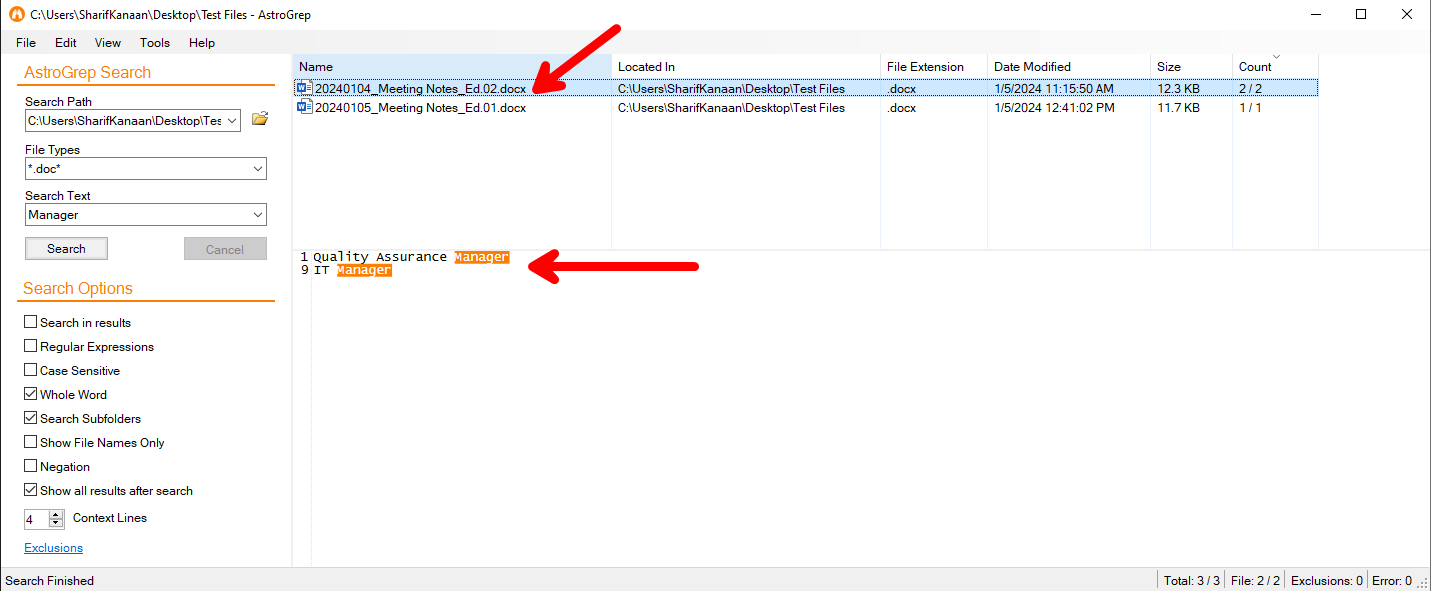Click the Size column header

1169,67
